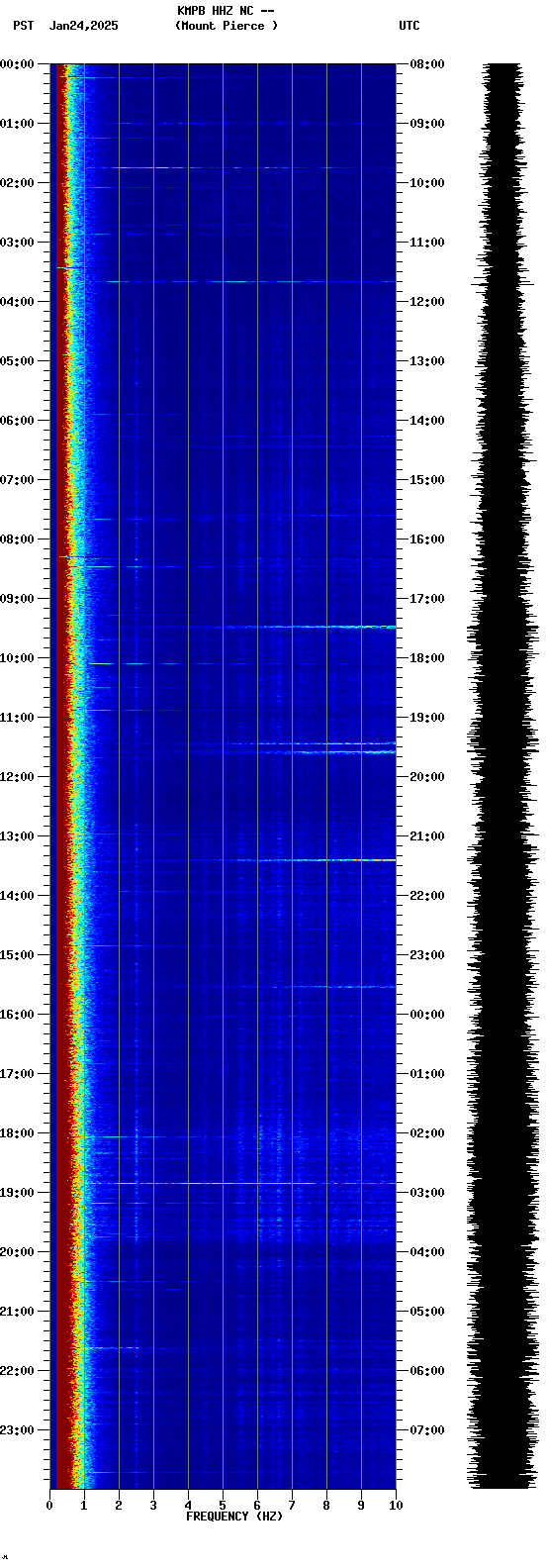Click the 13:00 UTC time label

427,361
